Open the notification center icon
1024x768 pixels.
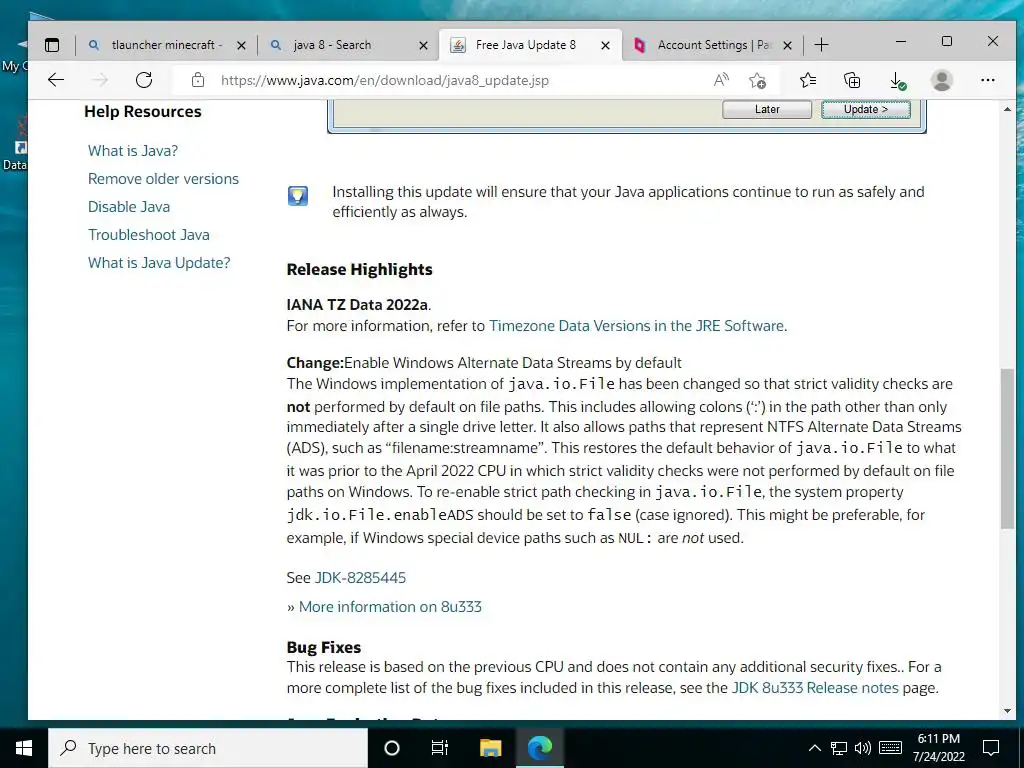pyautogui.click(x=991, y=748)
